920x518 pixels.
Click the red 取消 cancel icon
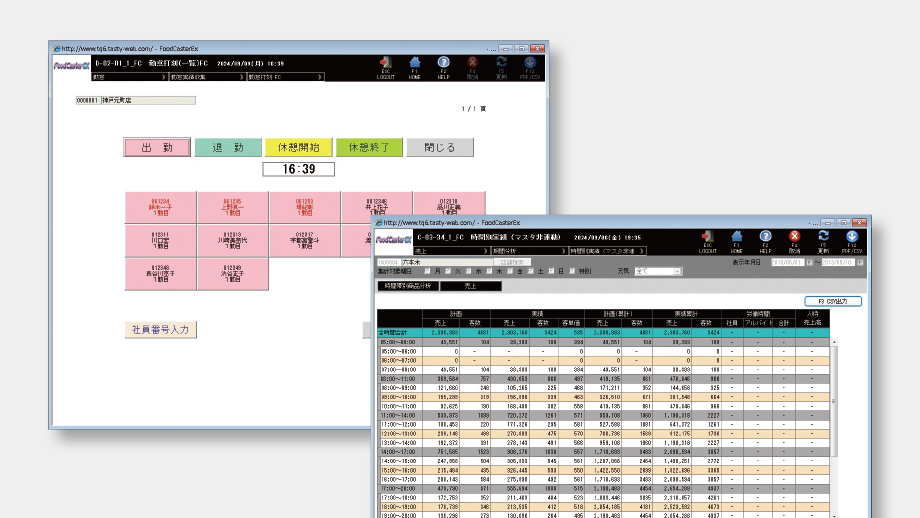pos(796,238)
